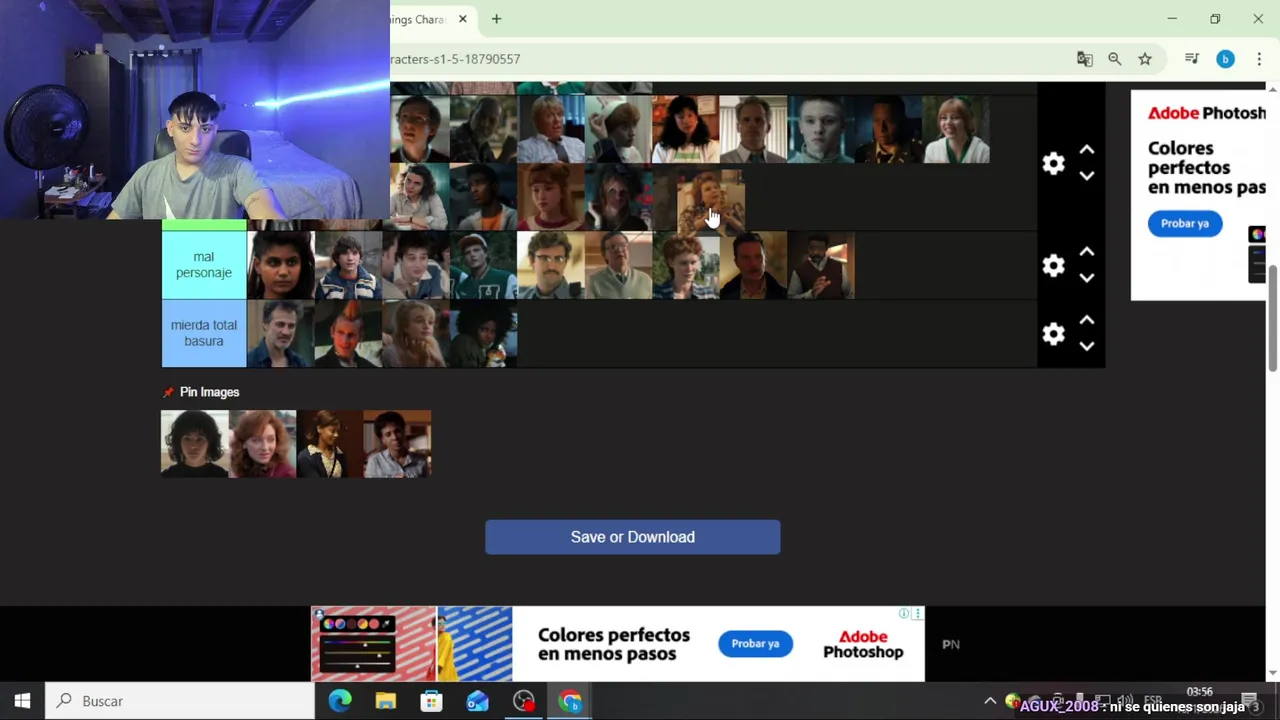1280x720 pixels.
Task: Select first character in 'mierda total basura' row
Action: click(281, 333)
